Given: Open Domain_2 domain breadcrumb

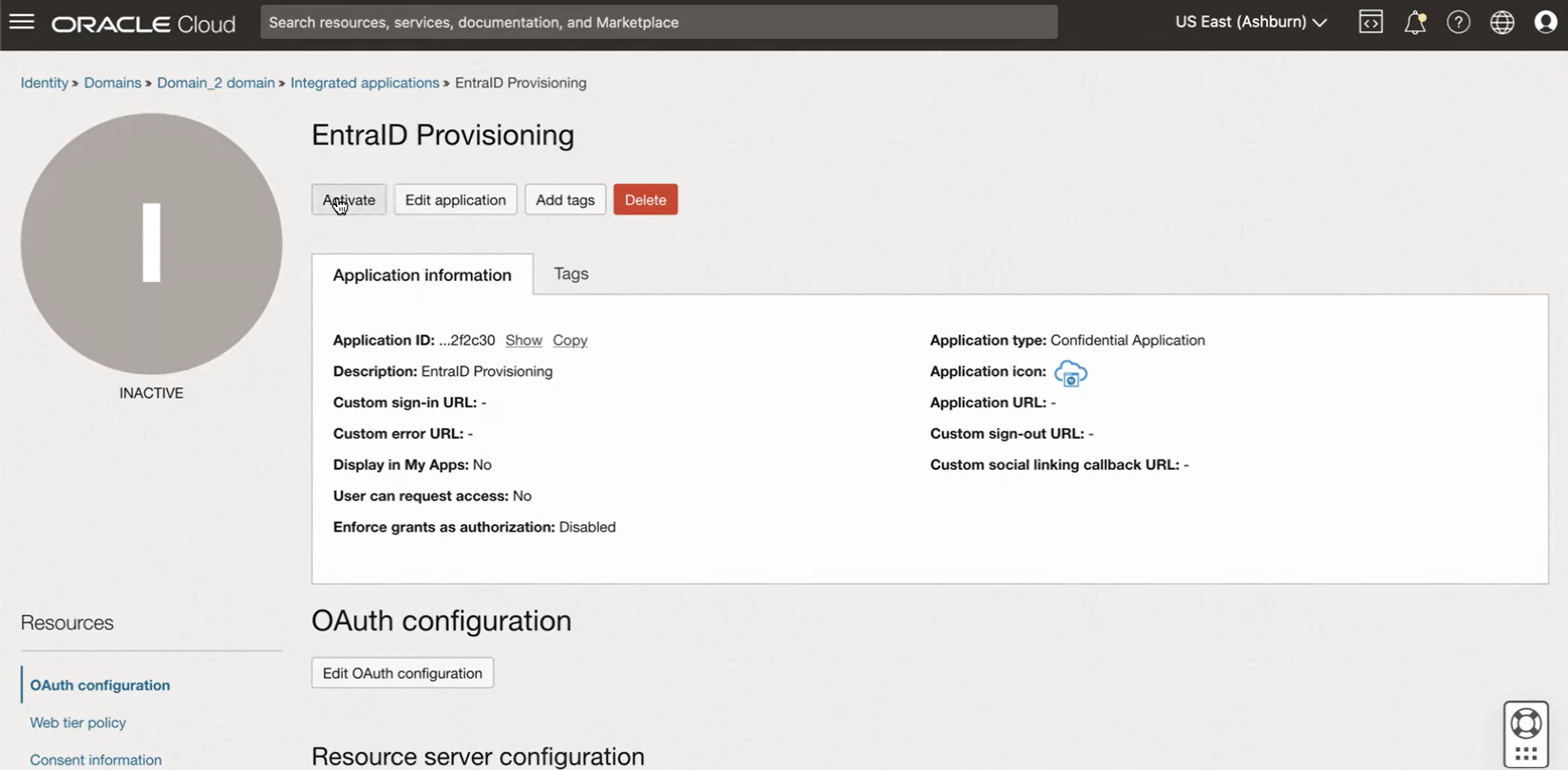Looking at the screenshot, I should (216, 83).
